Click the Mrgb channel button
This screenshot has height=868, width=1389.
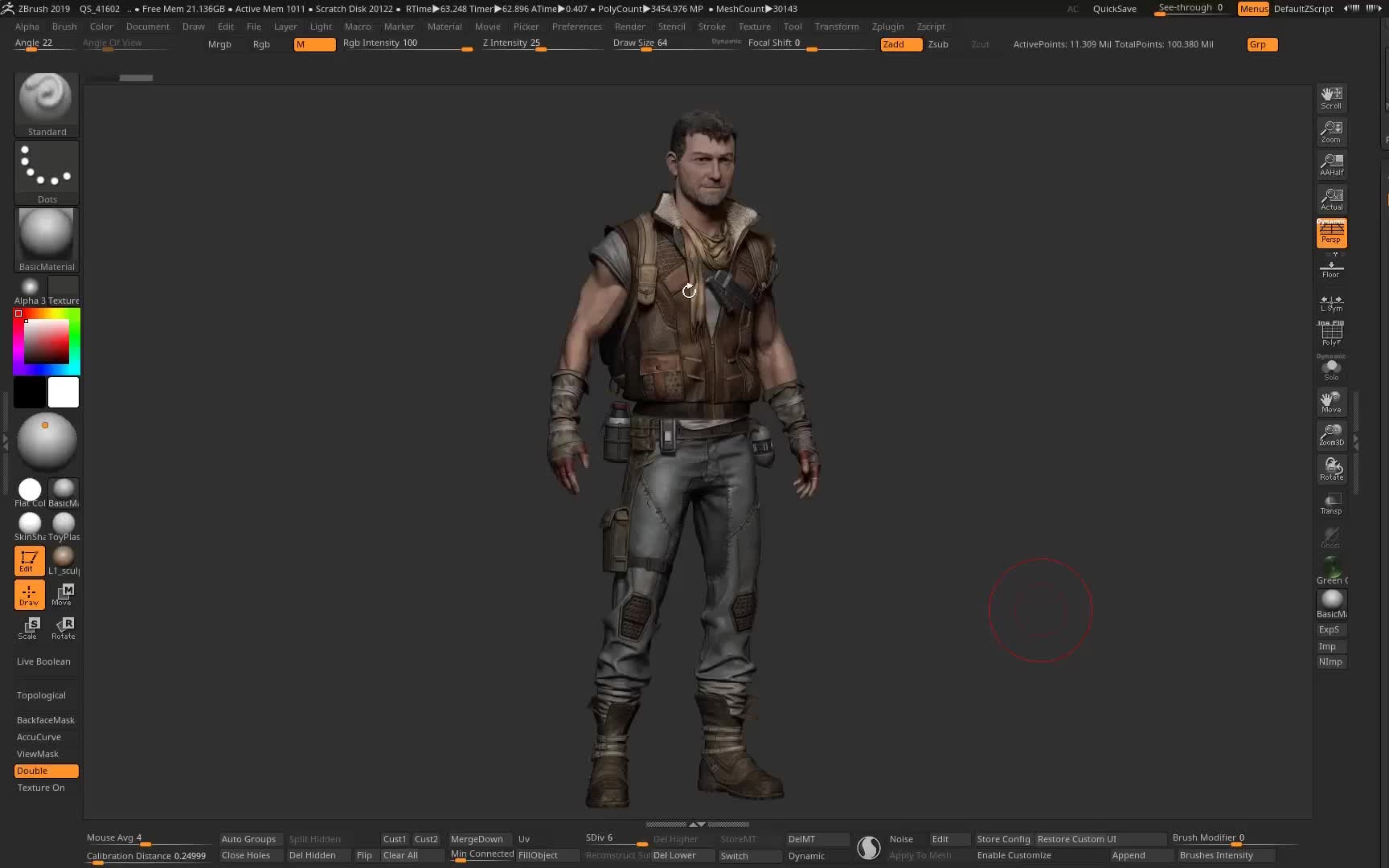(219, 44)
